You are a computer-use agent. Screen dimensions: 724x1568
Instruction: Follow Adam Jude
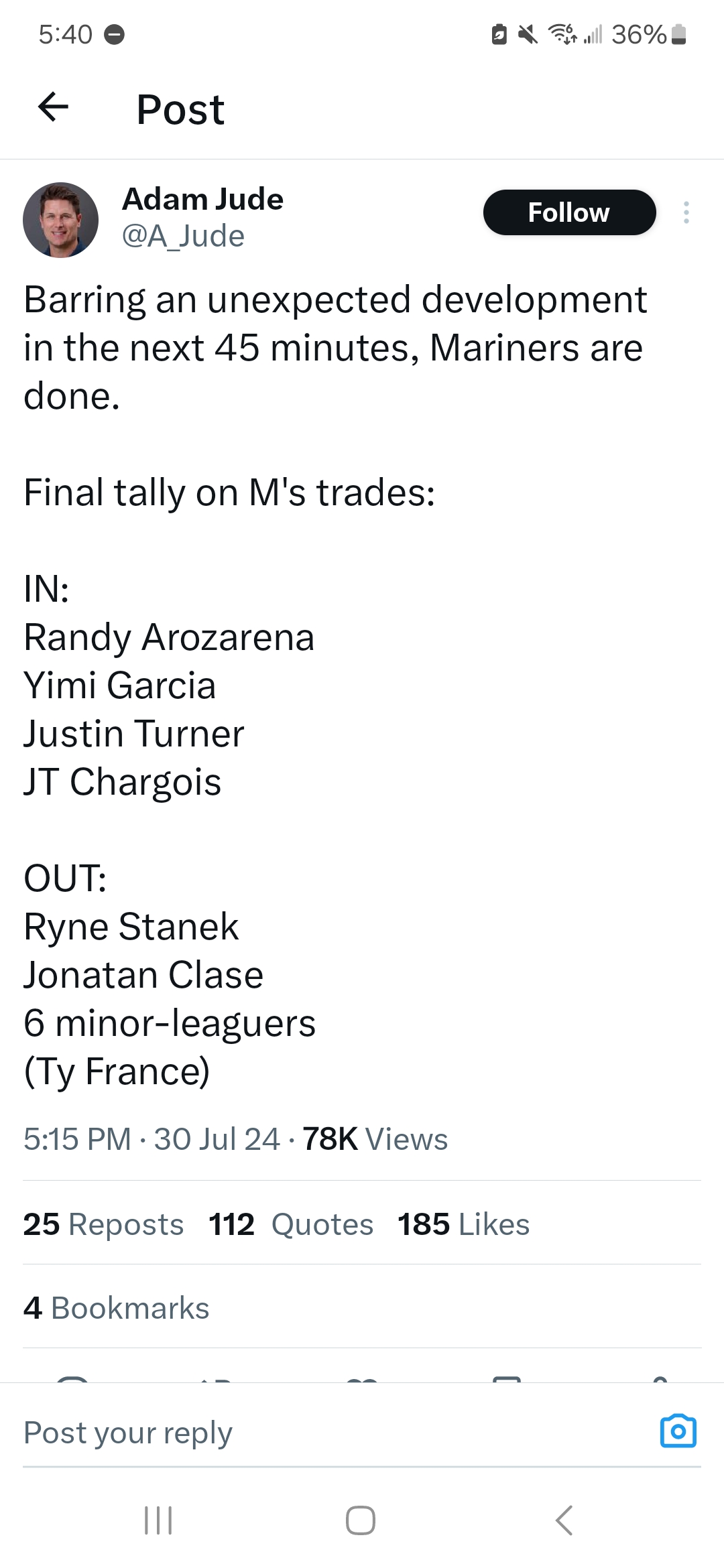point(568,212)
